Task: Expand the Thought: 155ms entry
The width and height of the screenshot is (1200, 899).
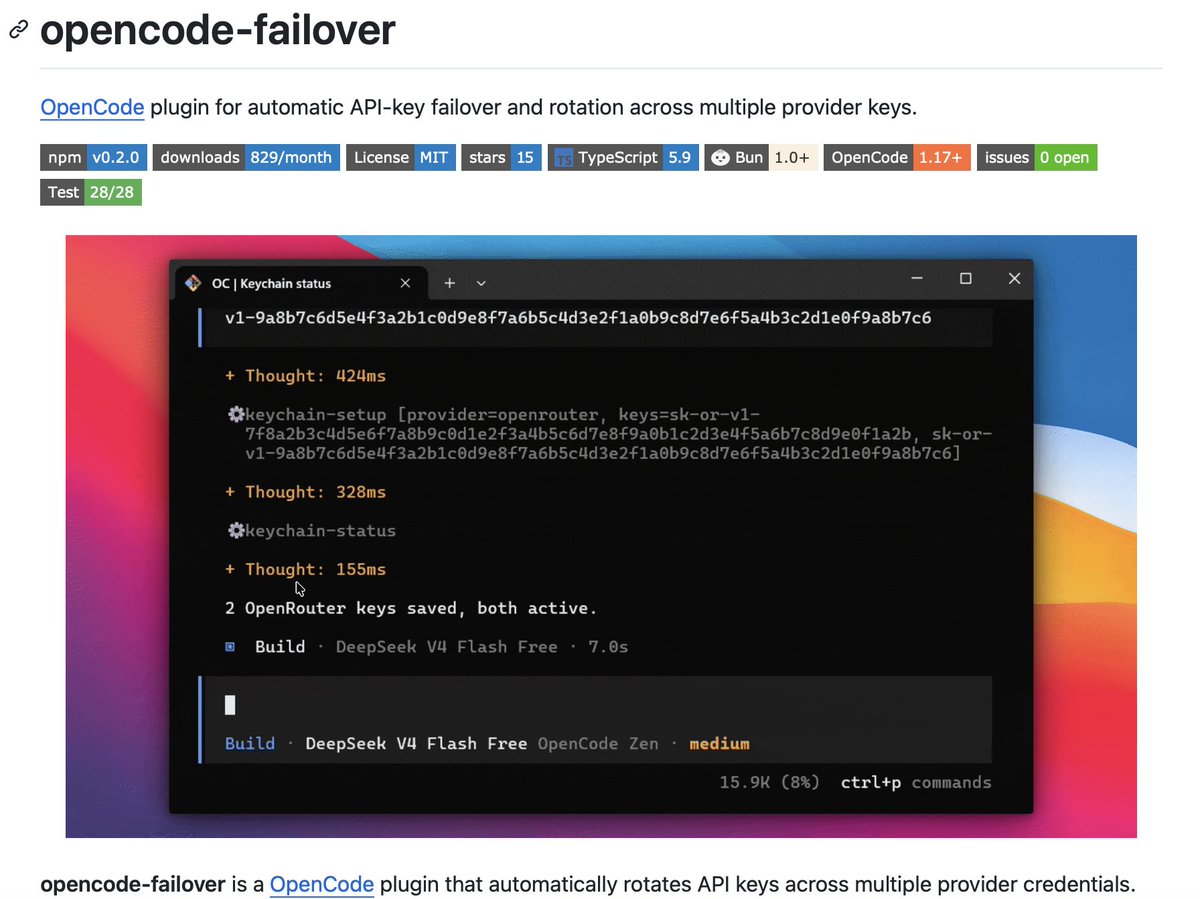Action: click(306, 569)
